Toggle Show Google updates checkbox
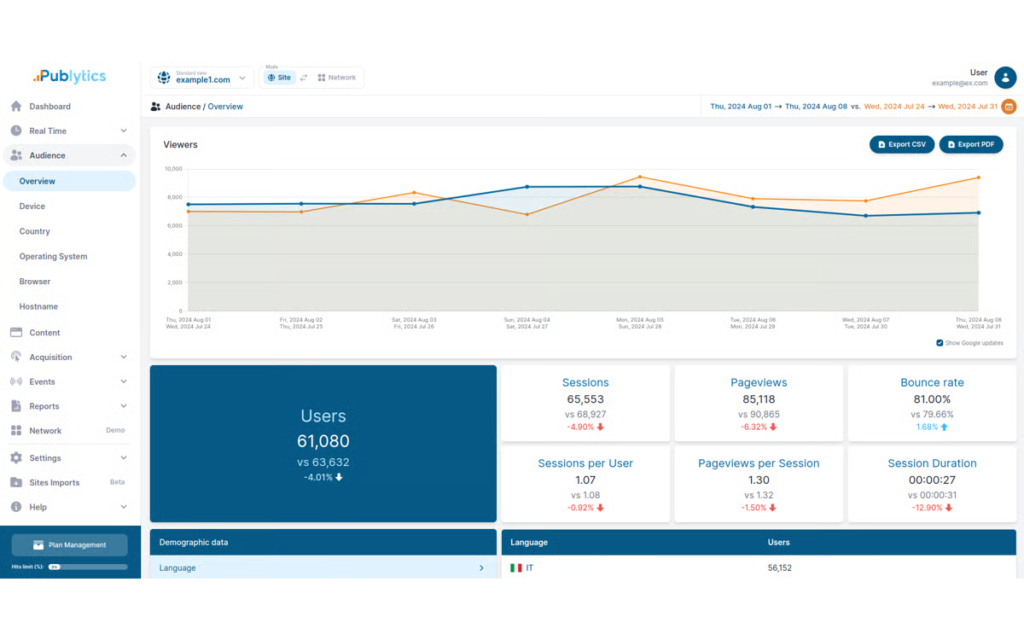 (x=939, y=343)
